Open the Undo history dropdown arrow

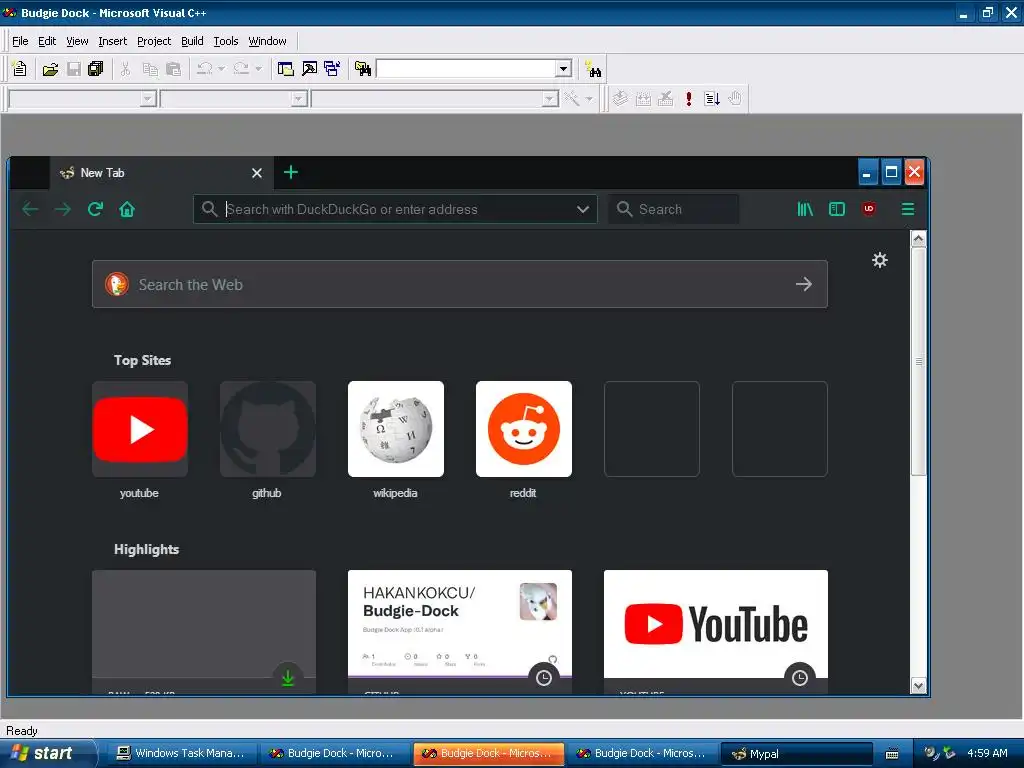tap(221, 69)
